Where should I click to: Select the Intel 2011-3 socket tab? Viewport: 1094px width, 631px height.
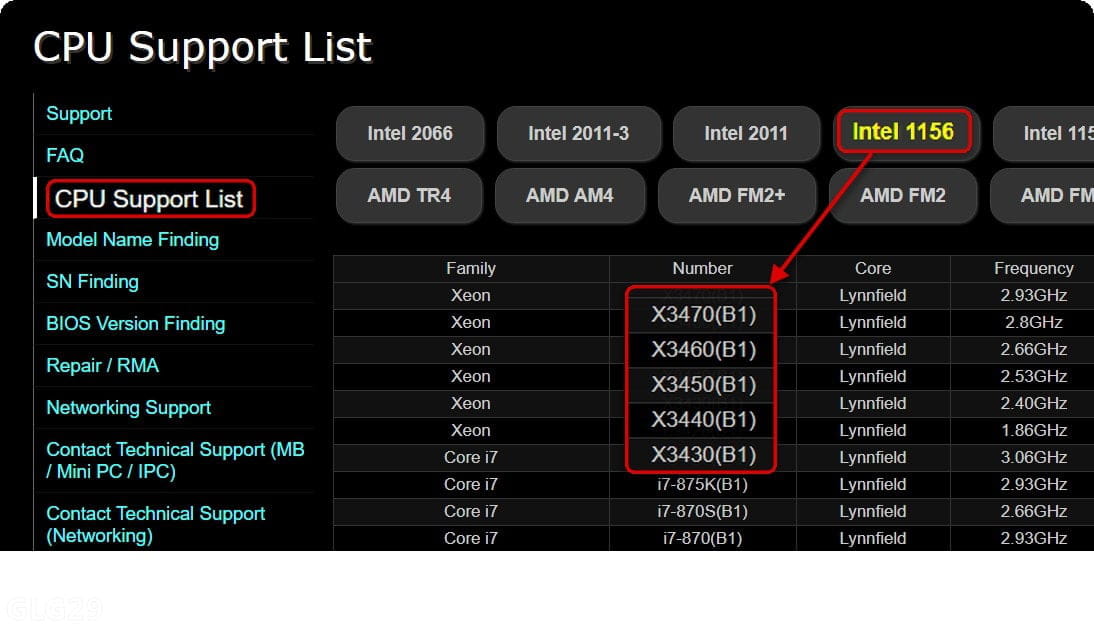tap(578, 133)
